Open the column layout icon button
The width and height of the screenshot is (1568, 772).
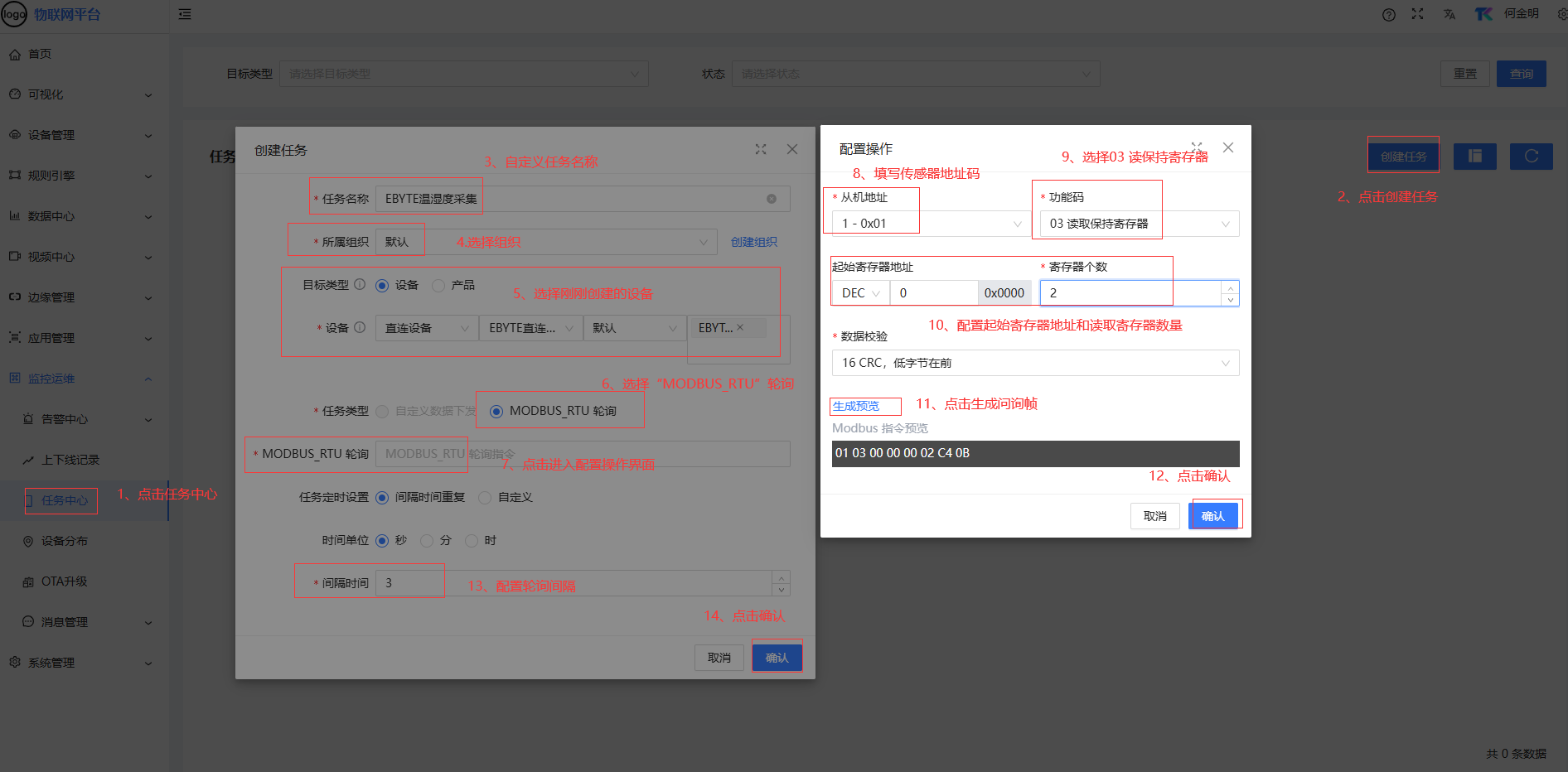point(1474,157)
